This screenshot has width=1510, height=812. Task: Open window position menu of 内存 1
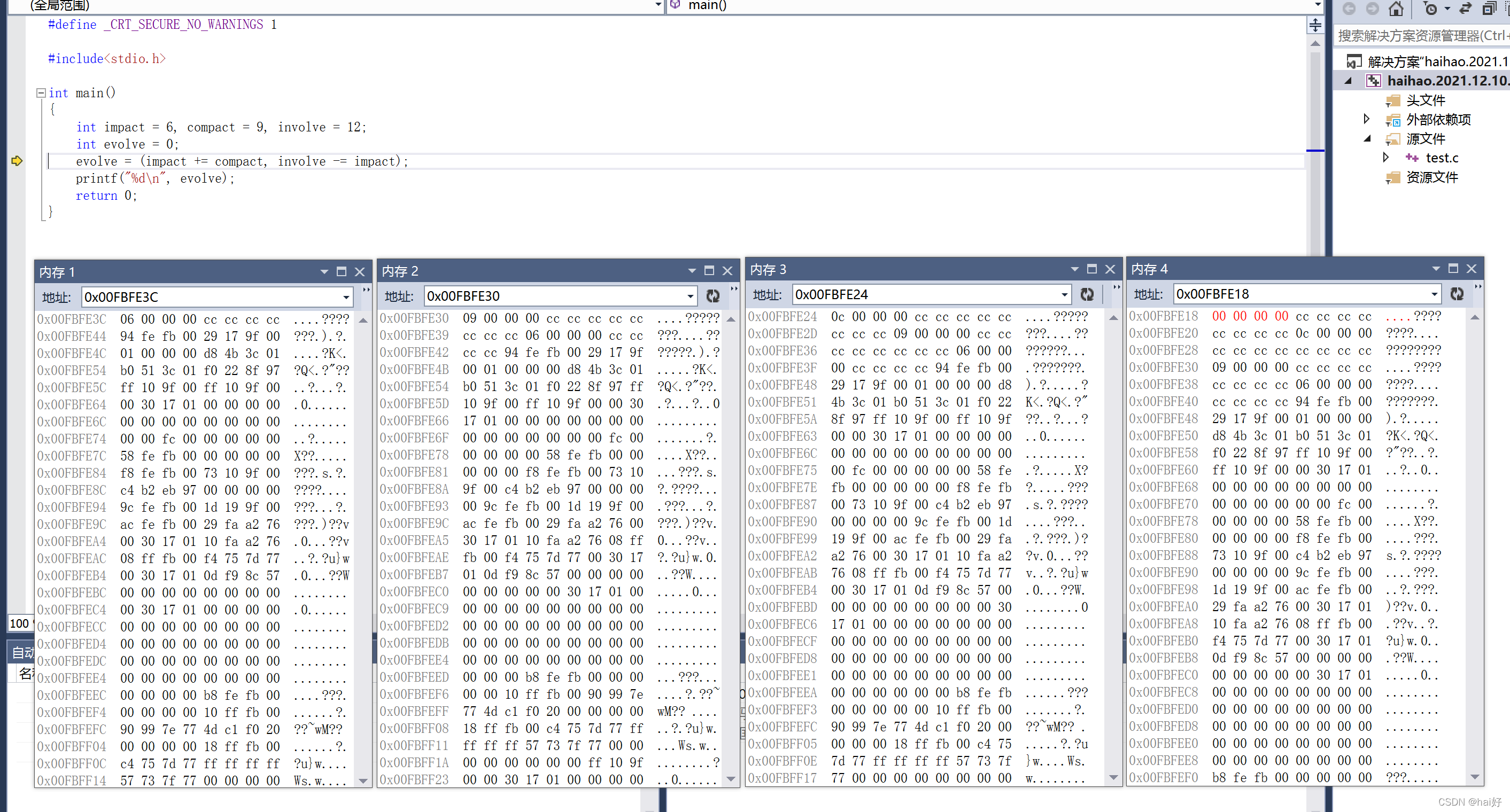(x=324, y=272)
